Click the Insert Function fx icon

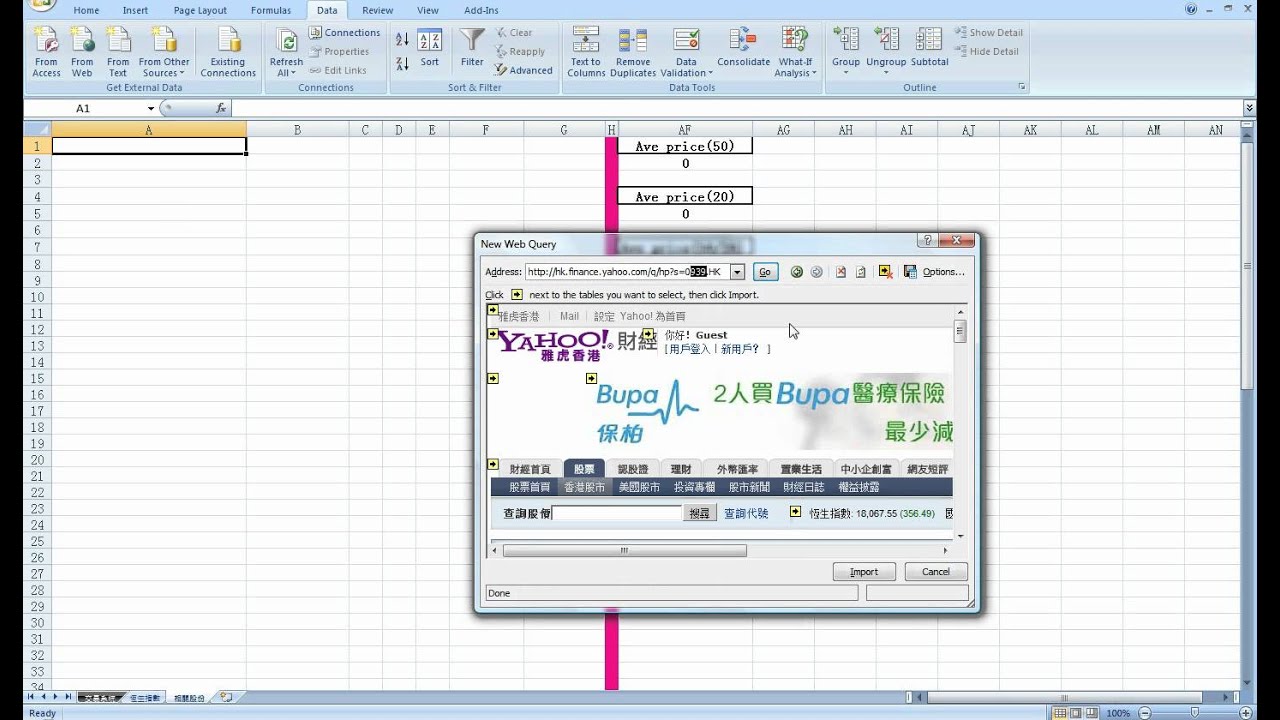[x=220, y=108]
